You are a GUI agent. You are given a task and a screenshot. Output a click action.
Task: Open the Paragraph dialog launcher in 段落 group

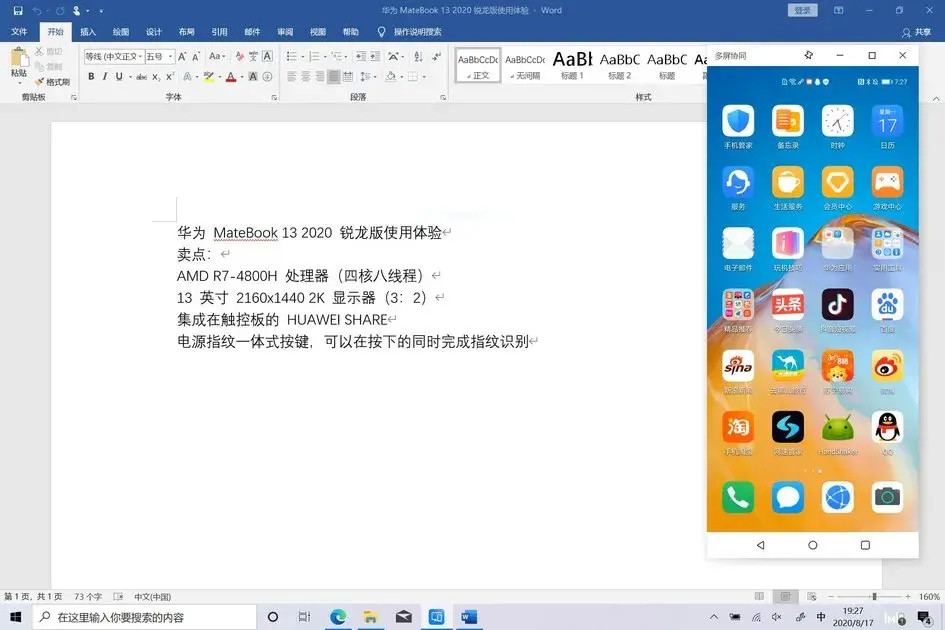click(443, 97)
